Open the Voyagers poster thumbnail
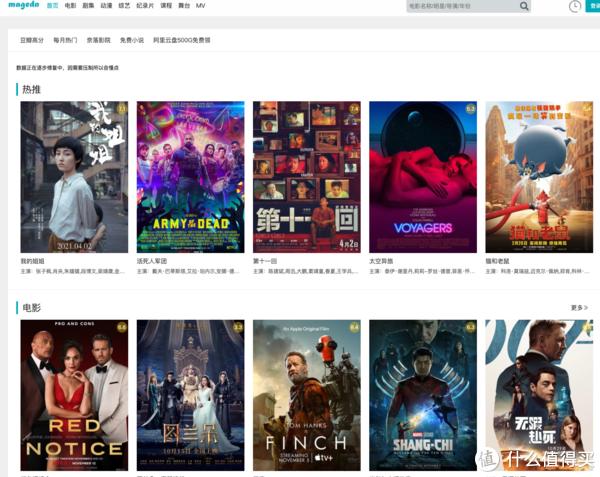 click(x=423, y=177)
